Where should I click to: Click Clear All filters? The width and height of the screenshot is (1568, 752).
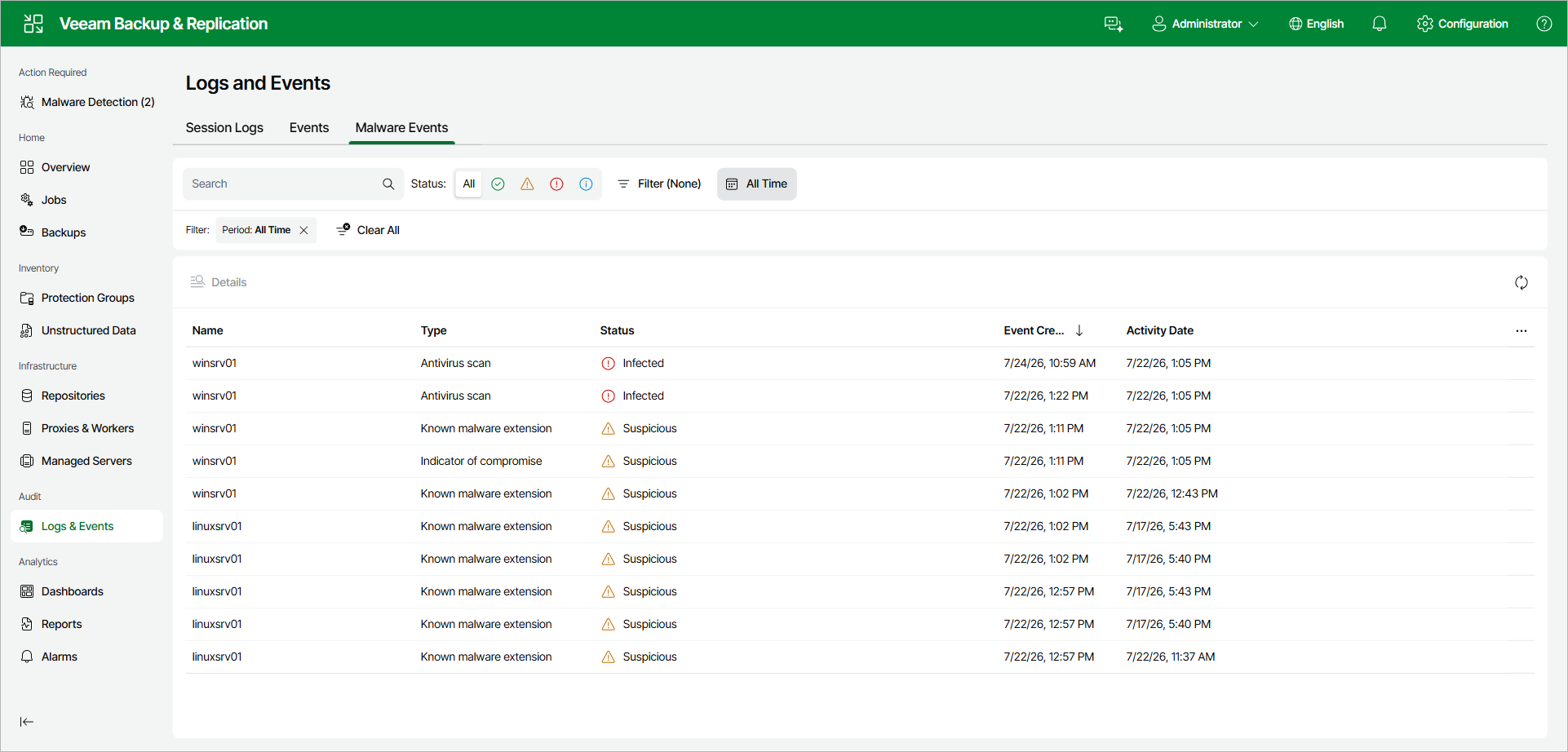coord(368,230)
